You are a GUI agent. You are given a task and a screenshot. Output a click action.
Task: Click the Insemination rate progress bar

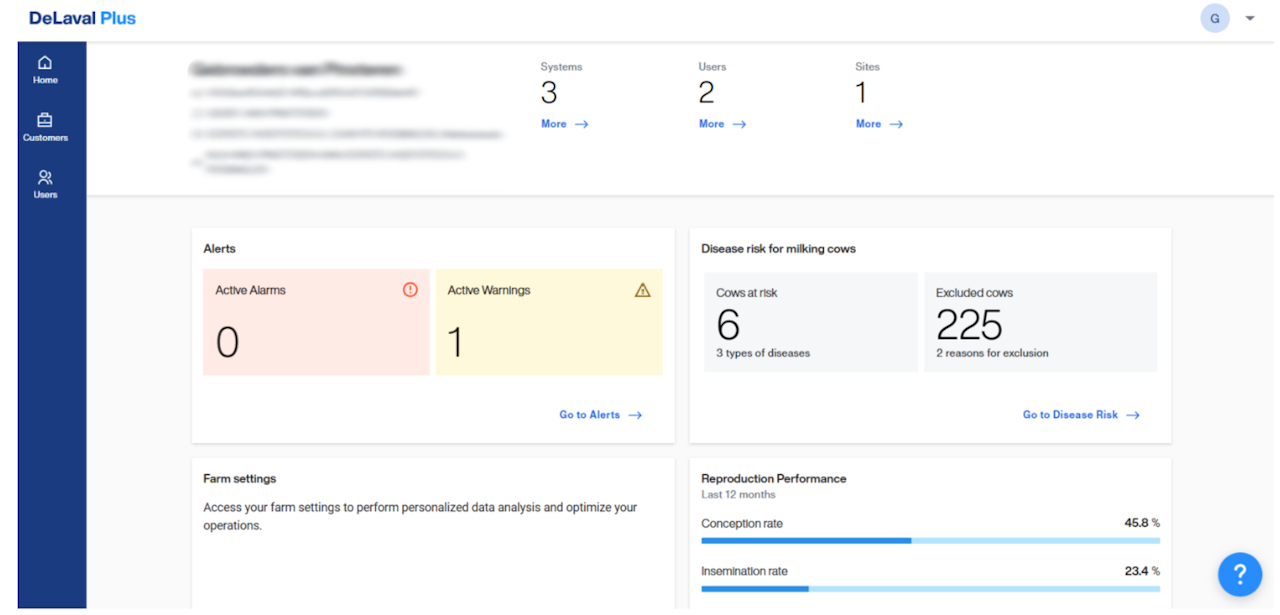(x=930, y=588)
